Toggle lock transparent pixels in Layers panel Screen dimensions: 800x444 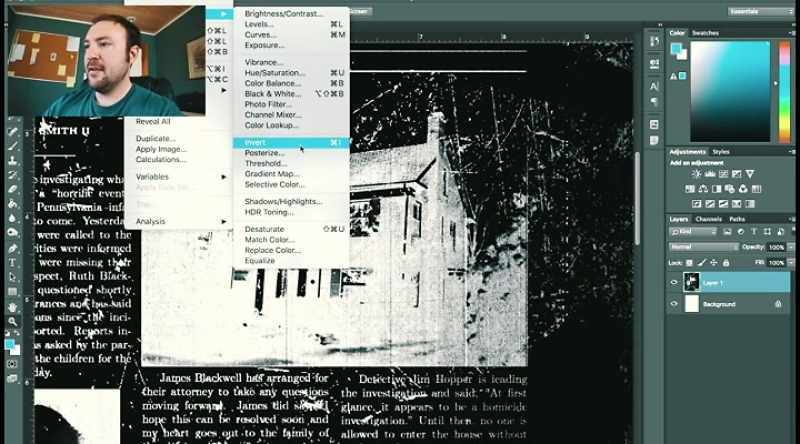click(689, 263)
